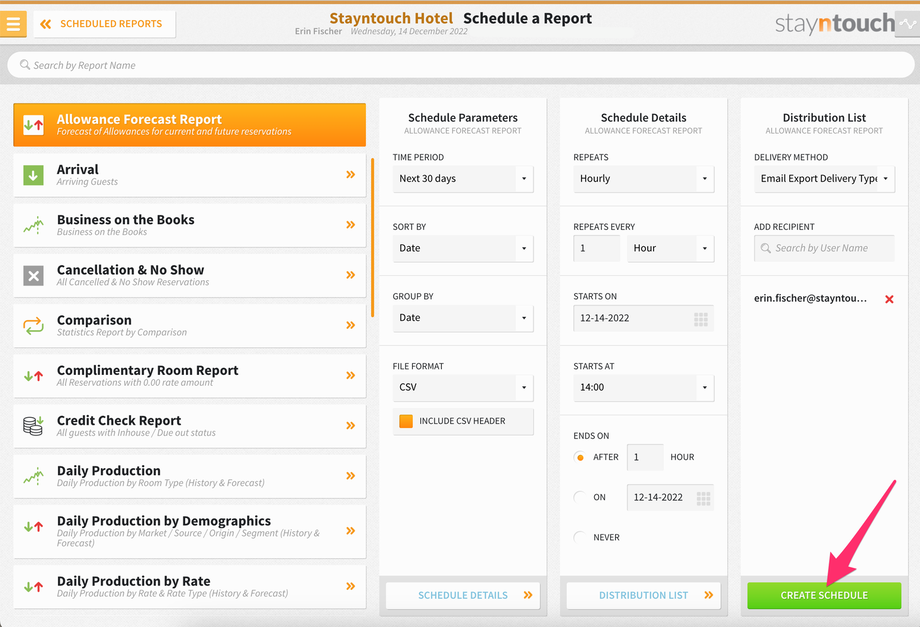
Task: Click the erin.fischer@stayntou... recipient email
Action: coord(810,299)
